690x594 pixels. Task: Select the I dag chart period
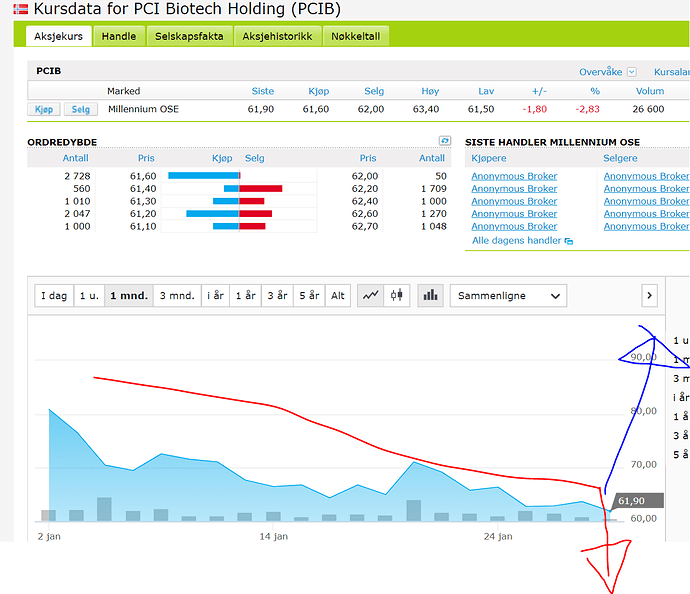54,295
